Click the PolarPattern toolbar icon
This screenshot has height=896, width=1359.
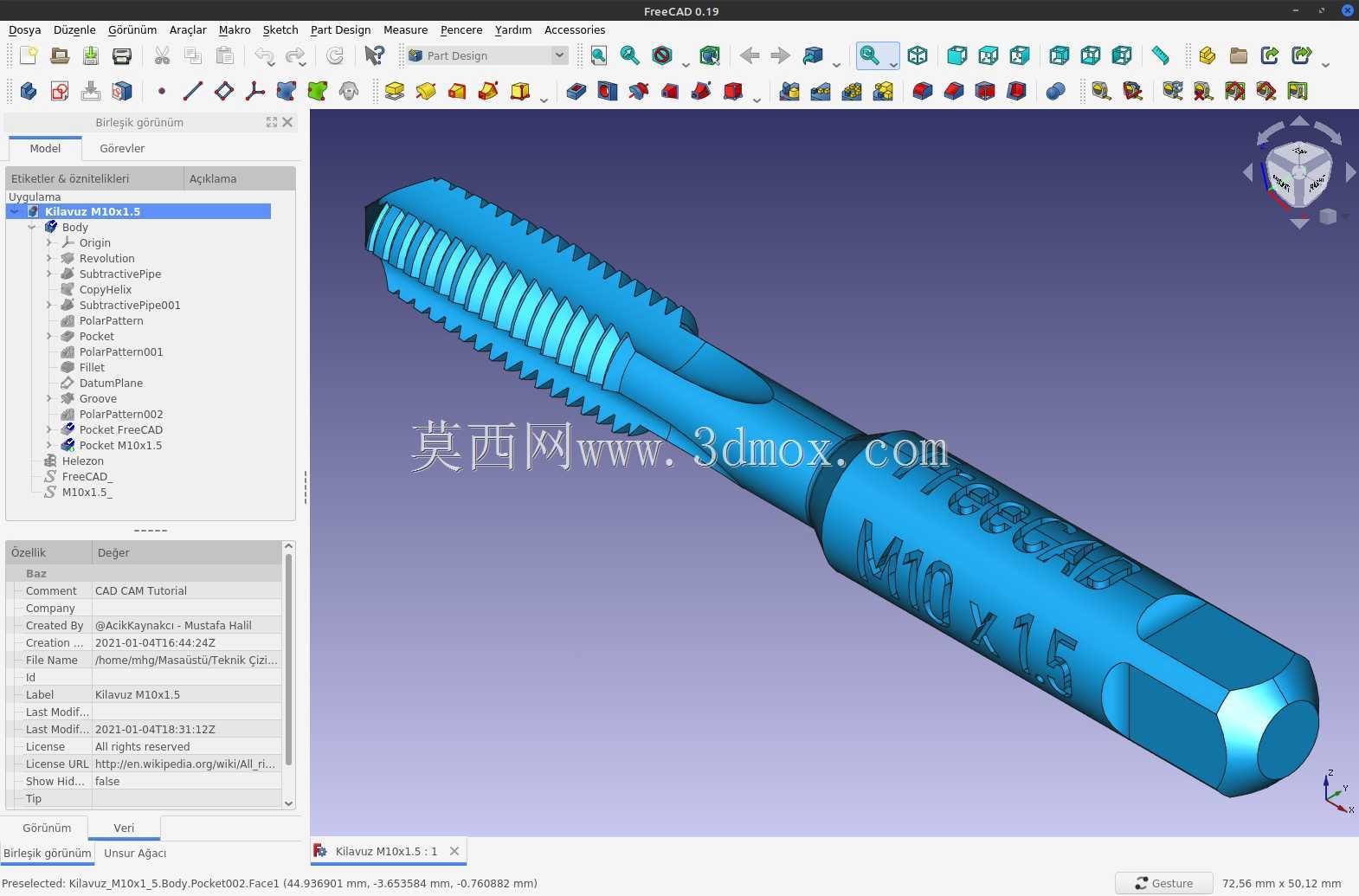pyautogui.click(x=852, y=91)
